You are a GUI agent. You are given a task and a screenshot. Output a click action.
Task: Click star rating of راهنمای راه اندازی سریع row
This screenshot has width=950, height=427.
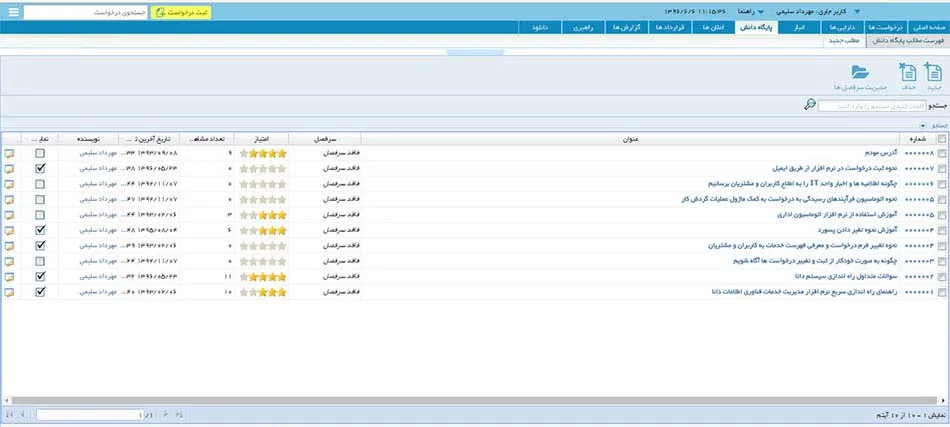click(x=263, y=292)
